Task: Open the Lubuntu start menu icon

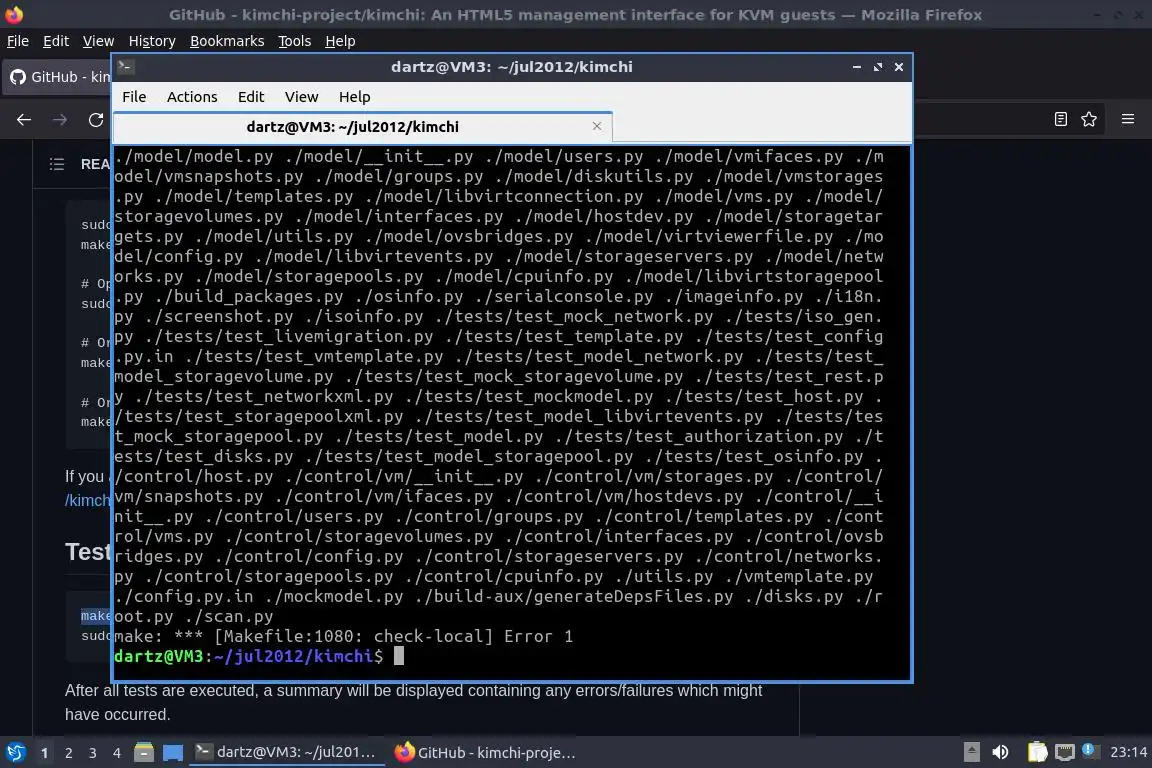Action: 15,753
